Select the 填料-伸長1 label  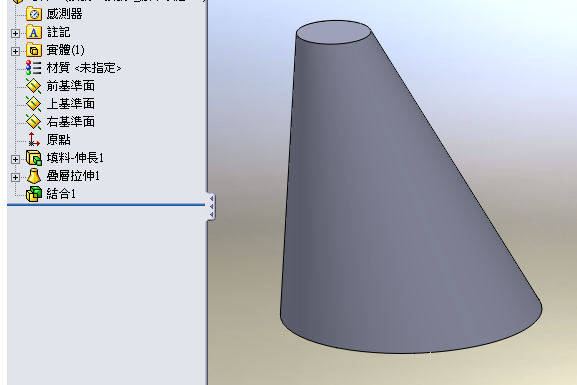[x=75, y=158]
